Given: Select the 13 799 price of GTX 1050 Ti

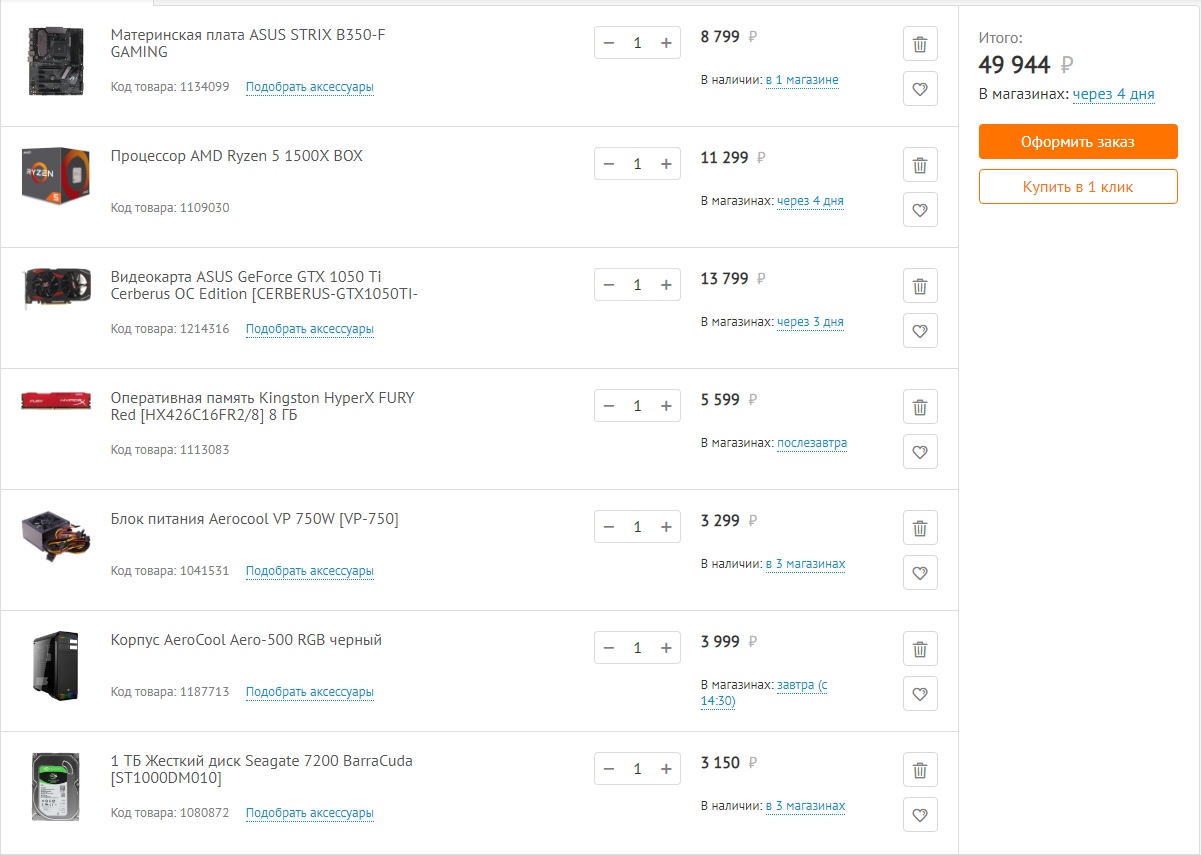Looking at the screenshot, I should (x=724, y=279).
